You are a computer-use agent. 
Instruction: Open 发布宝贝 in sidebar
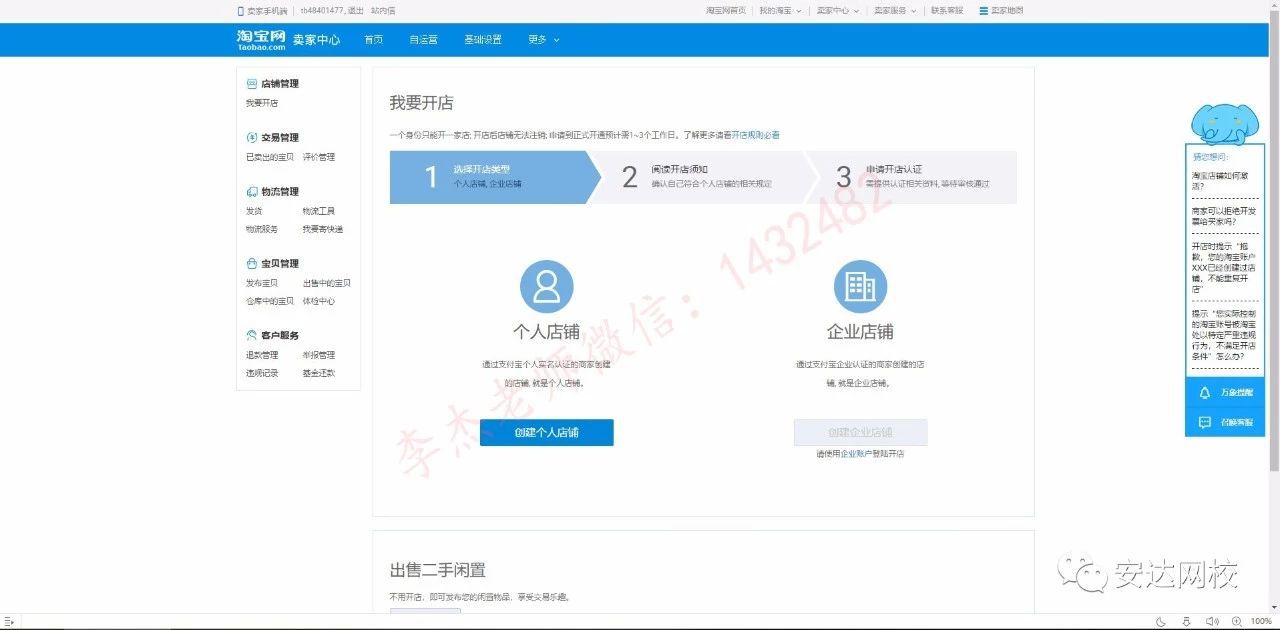click(x=262, y=283)
